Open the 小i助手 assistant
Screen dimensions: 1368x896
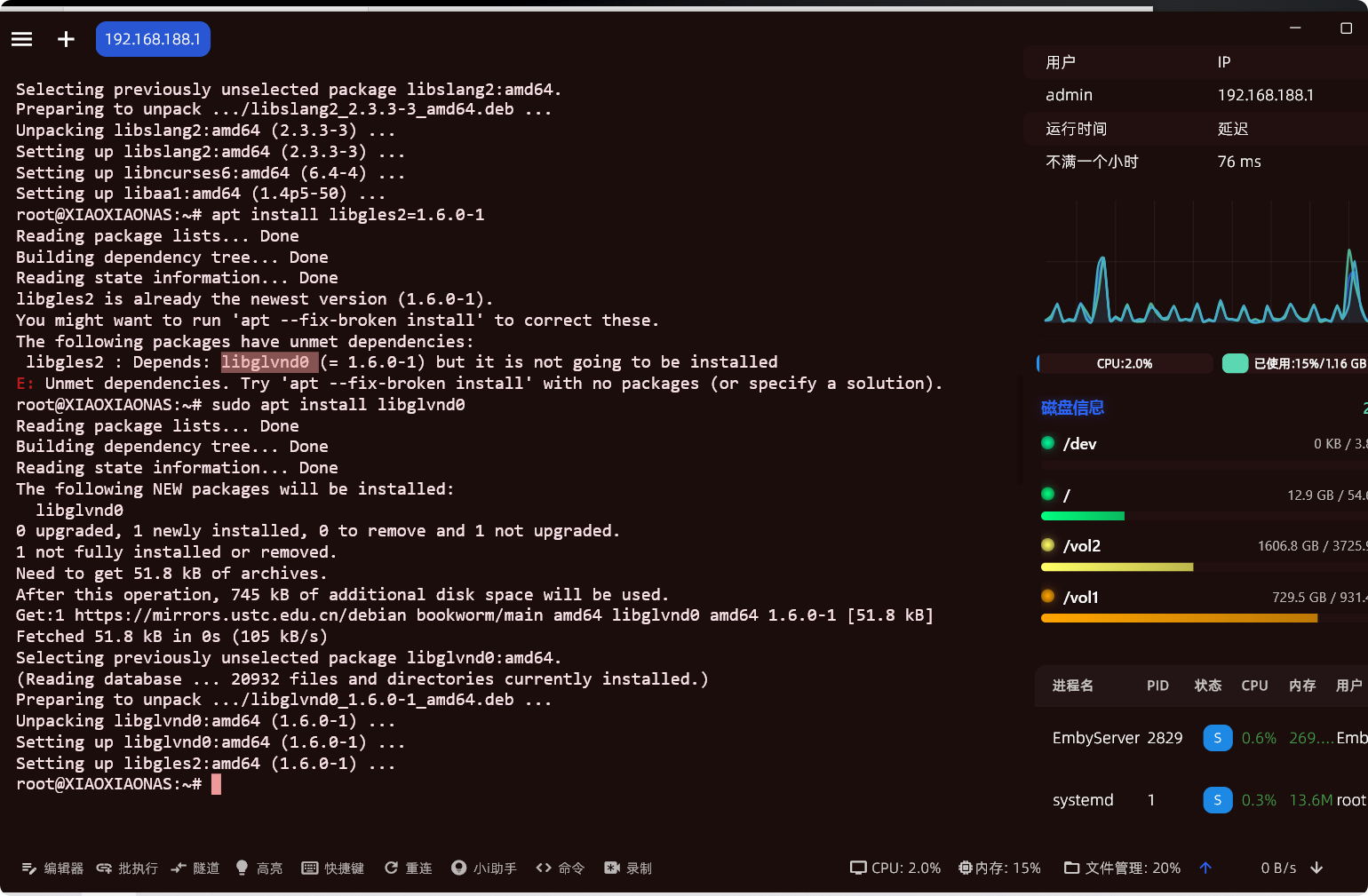pyautogui.click(x=484, y=868)
